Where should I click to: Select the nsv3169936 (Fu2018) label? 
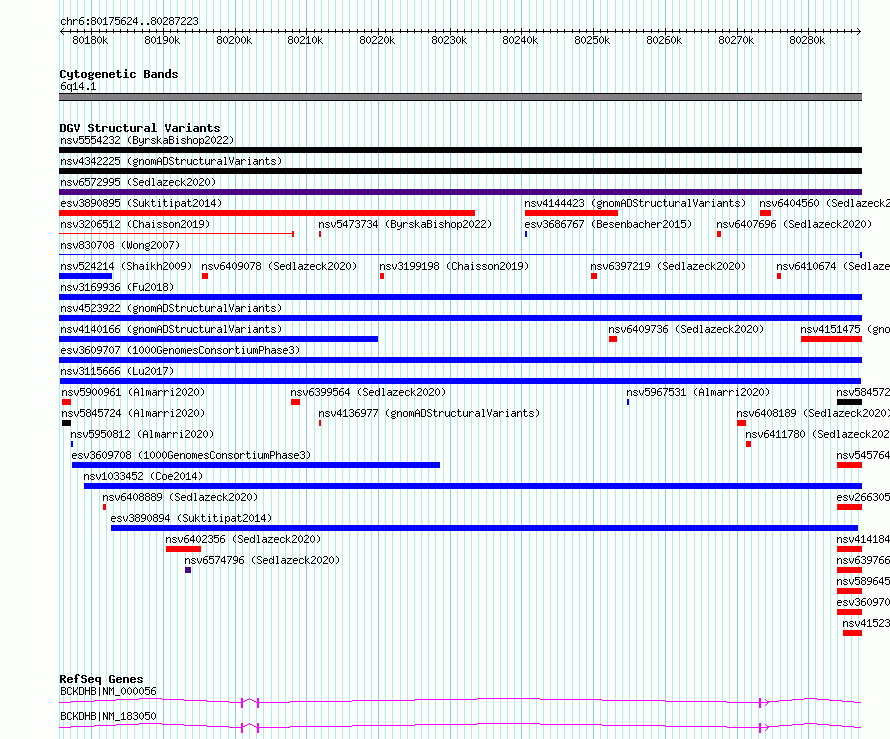point(117,287)
